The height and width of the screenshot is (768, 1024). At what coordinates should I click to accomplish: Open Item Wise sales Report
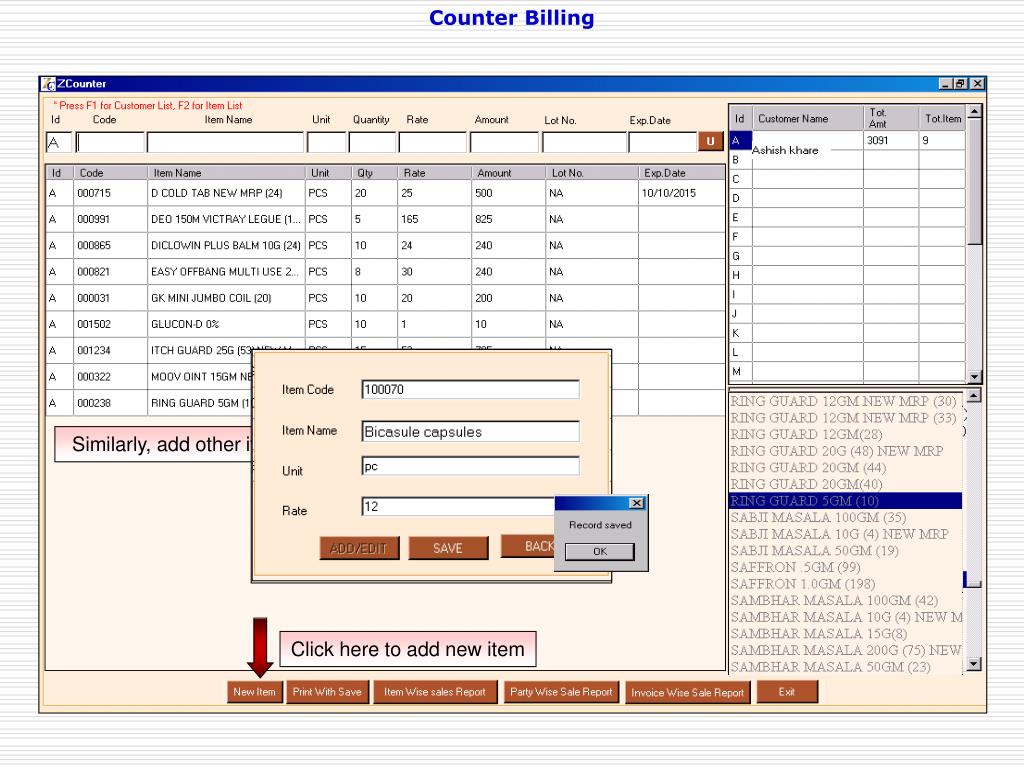click(x=435, y=692)
